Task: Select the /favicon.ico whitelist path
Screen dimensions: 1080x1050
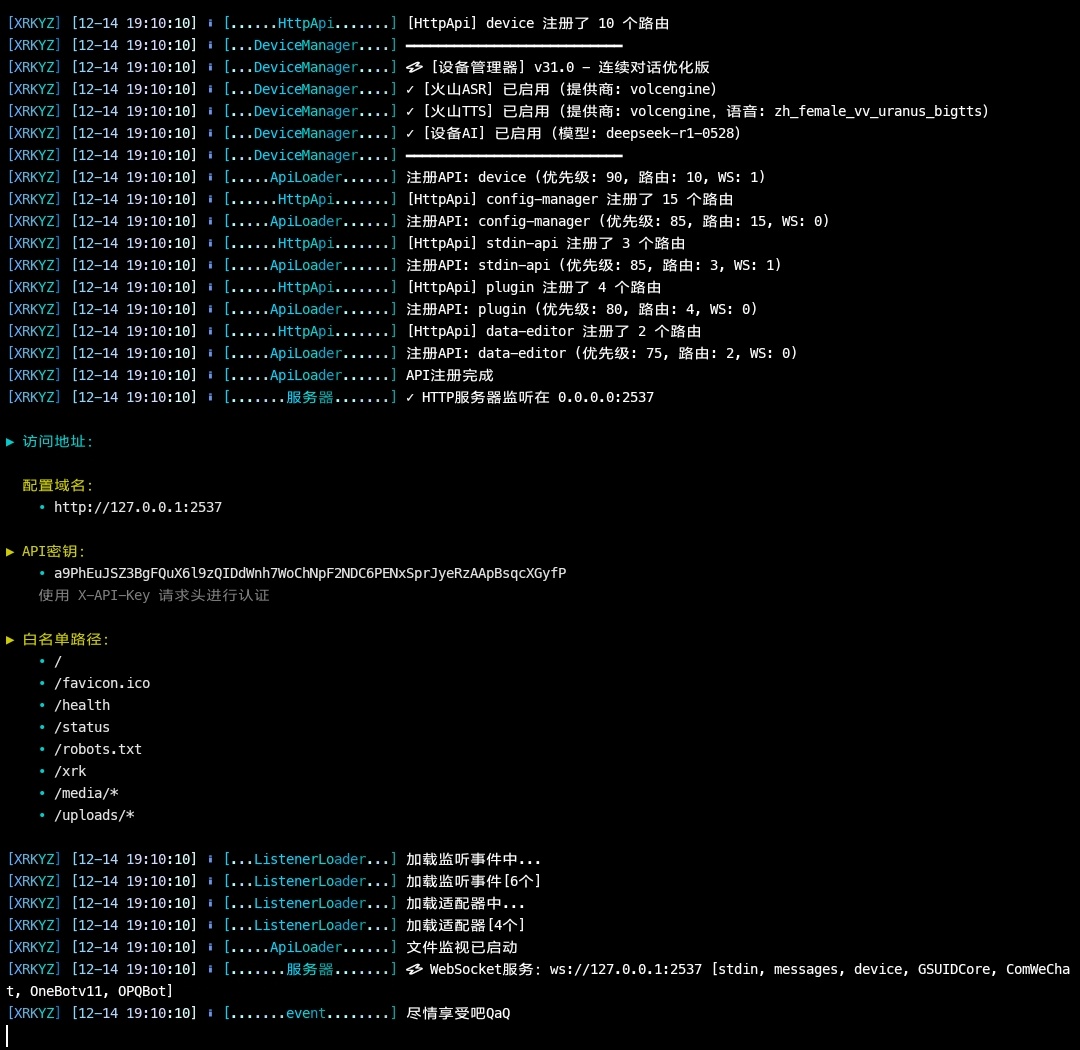Action: (x=102, y=683)
